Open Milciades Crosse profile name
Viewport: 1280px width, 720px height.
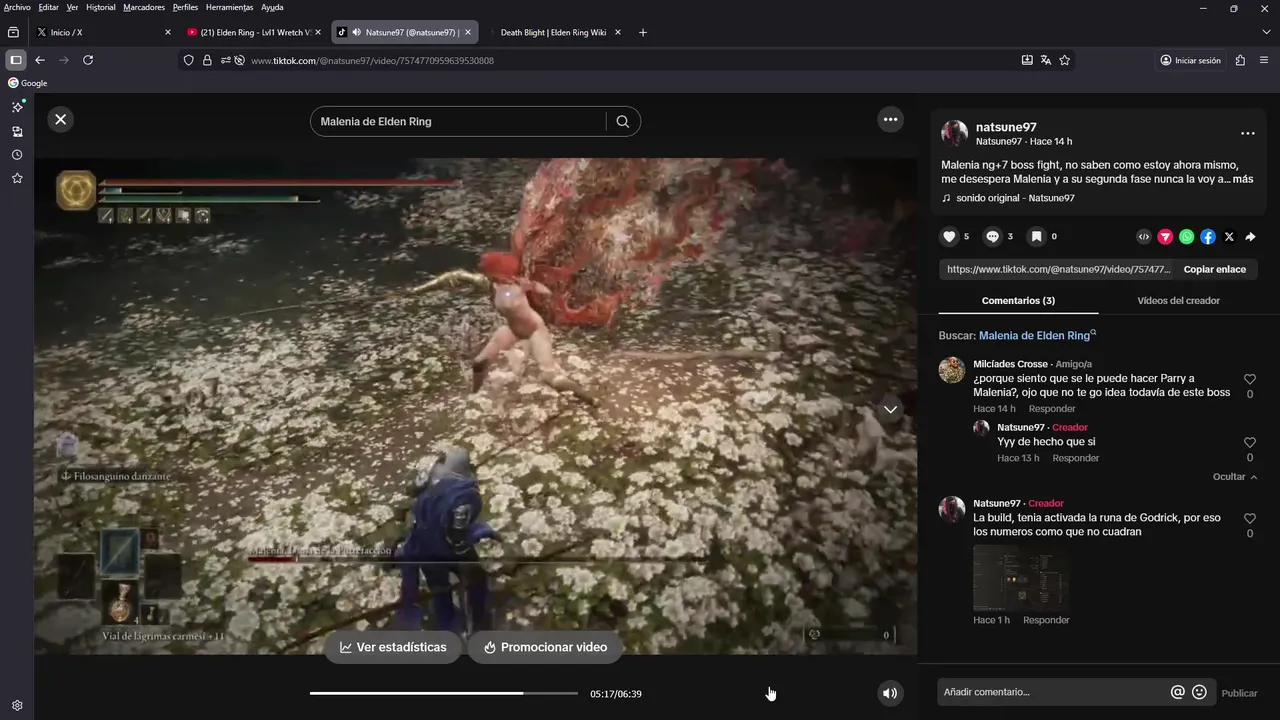click(x=1010, y=364)
